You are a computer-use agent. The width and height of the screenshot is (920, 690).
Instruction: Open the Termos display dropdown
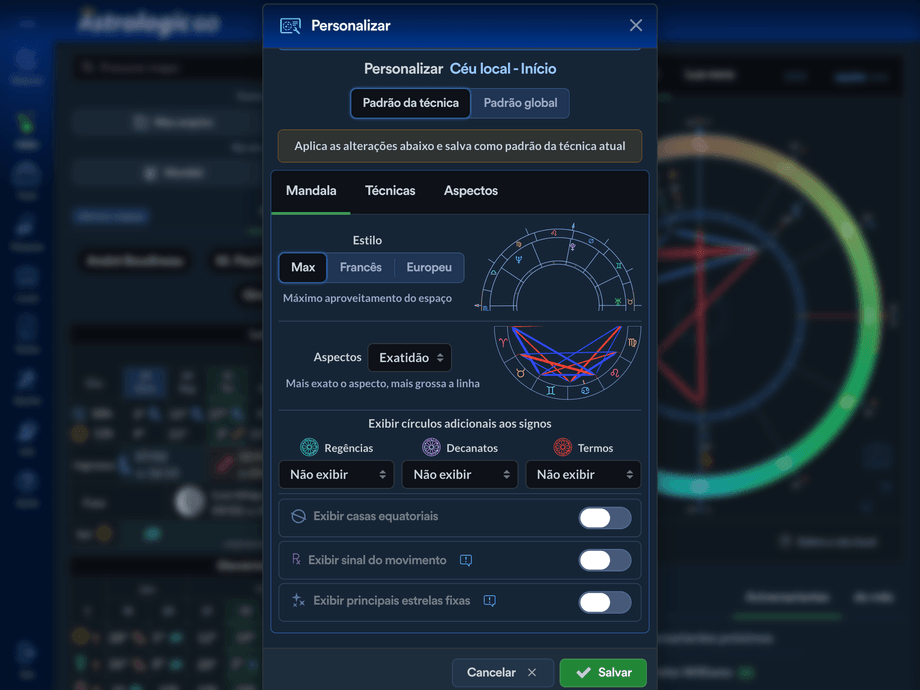pyautogui.click(x=583, y=475)
